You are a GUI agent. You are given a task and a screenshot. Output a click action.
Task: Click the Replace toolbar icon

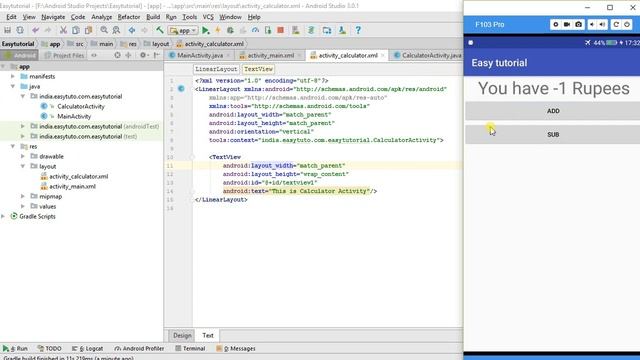(116, 30)
